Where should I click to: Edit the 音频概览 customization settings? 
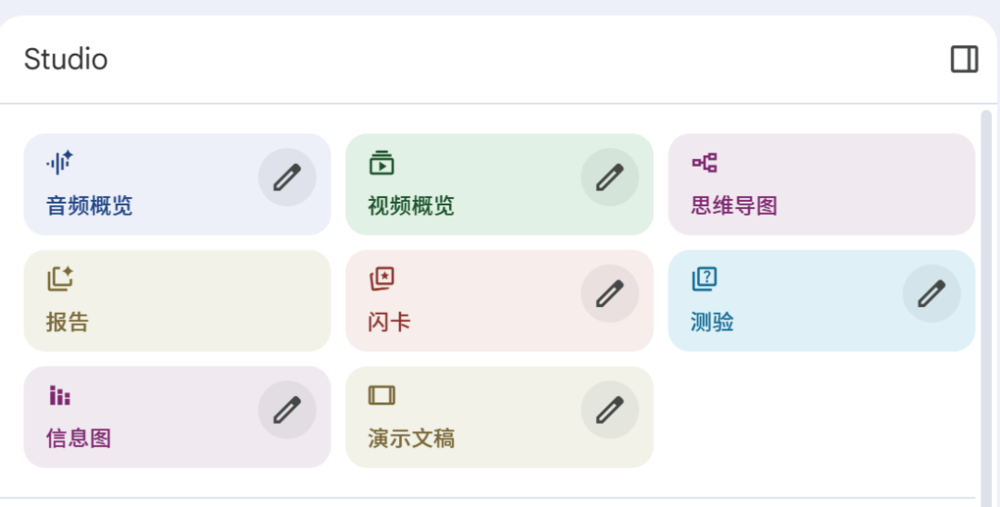[287, 178]
